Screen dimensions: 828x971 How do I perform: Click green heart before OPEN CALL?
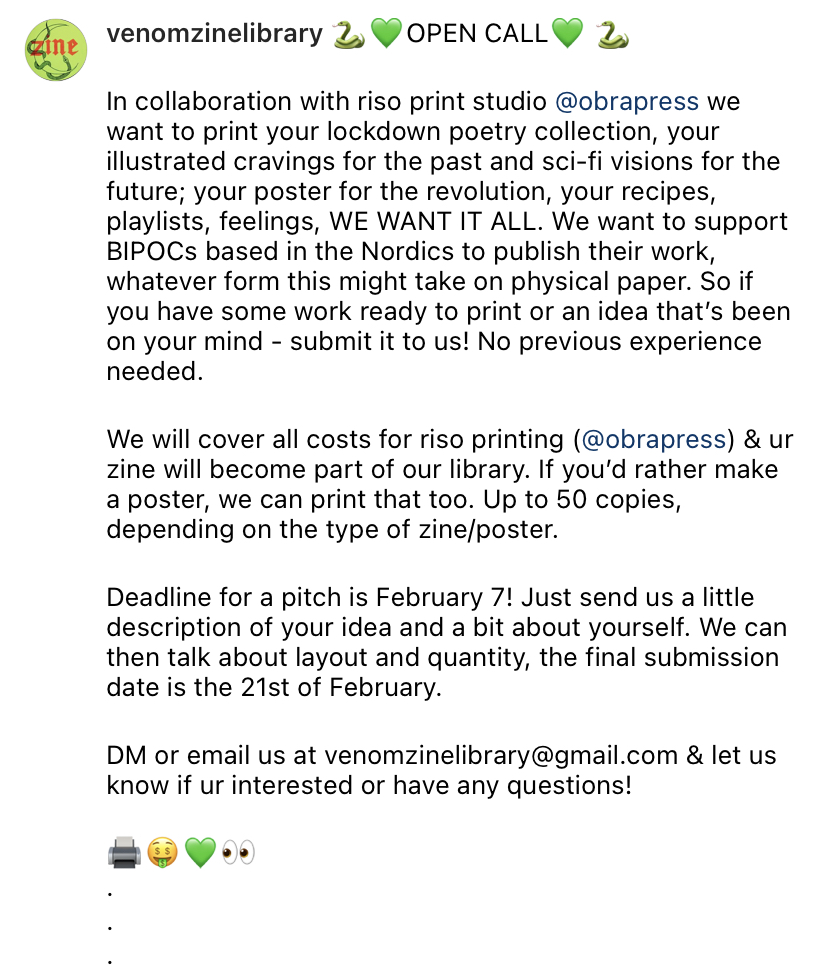point(386,34)
